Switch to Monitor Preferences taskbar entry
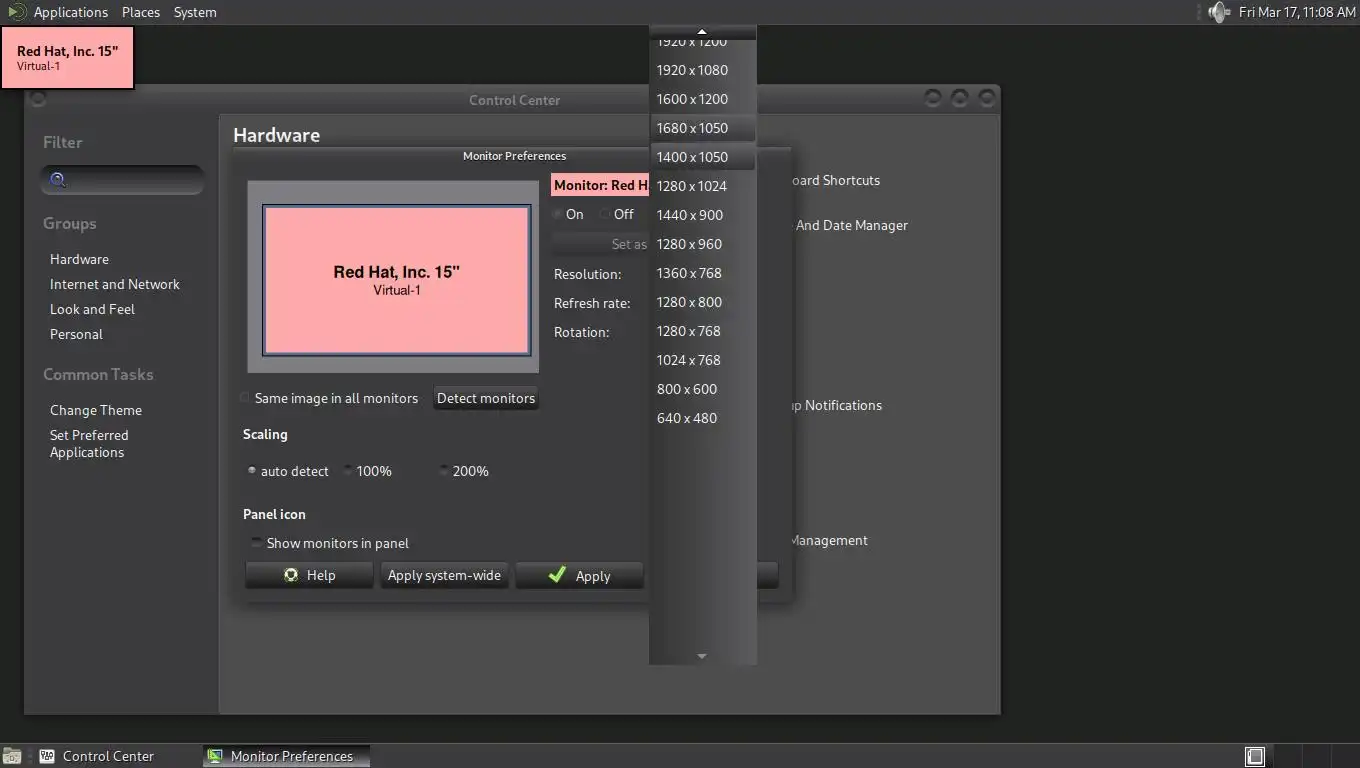1360x768 pixels. (286, 756)
